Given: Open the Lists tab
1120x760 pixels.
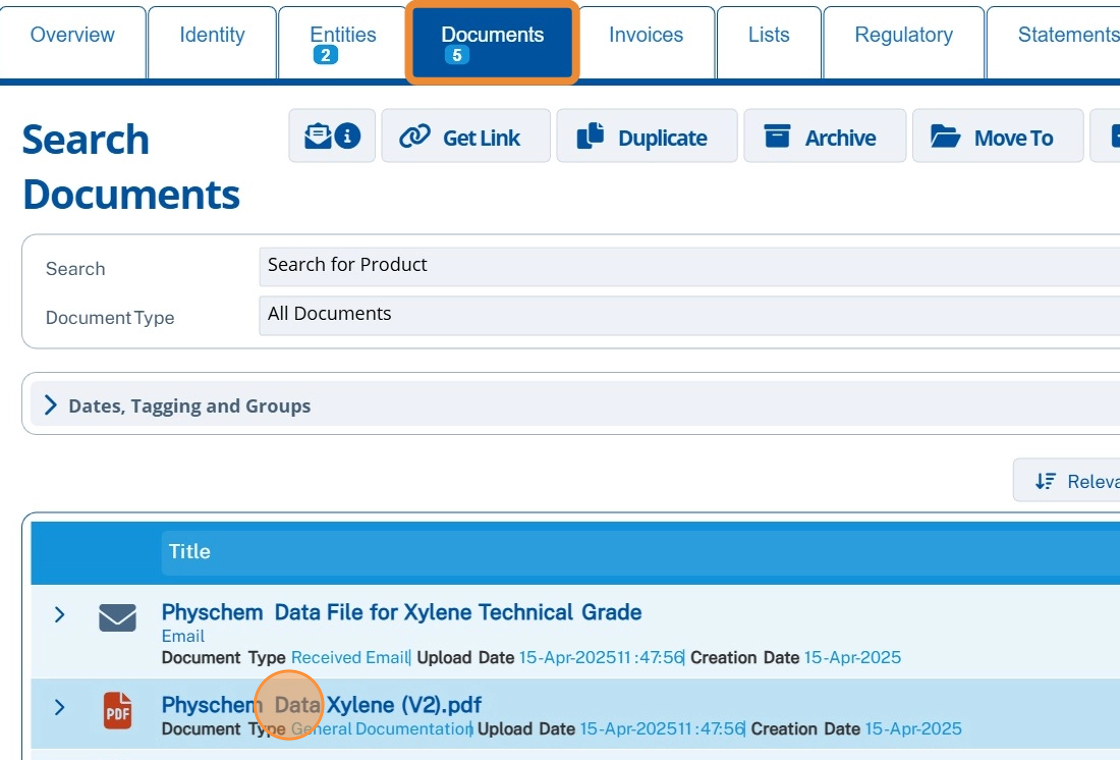Looking at the screenshot, I should pos(768,36).
